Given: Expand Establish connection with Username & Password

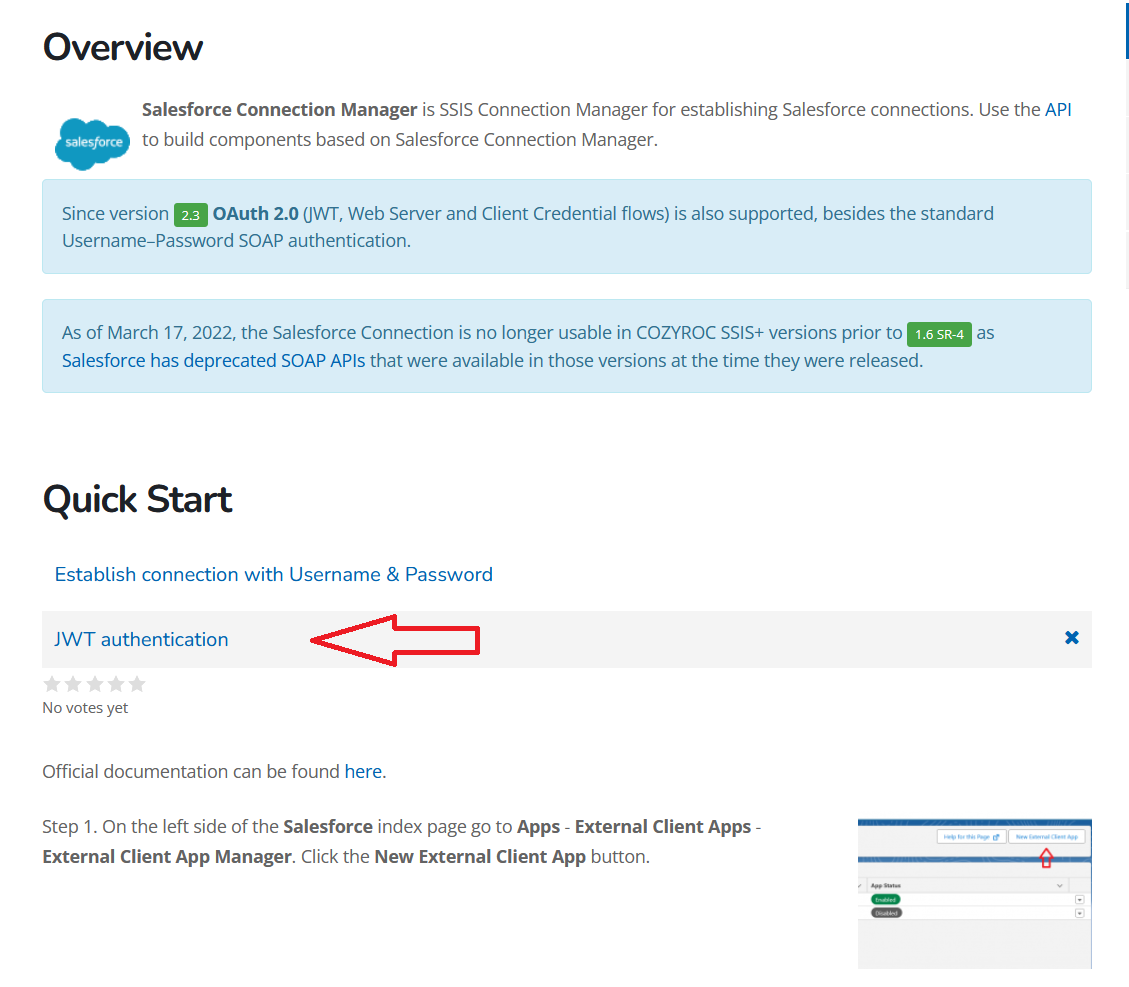Looking at the screenshot, I should (273, 575).
